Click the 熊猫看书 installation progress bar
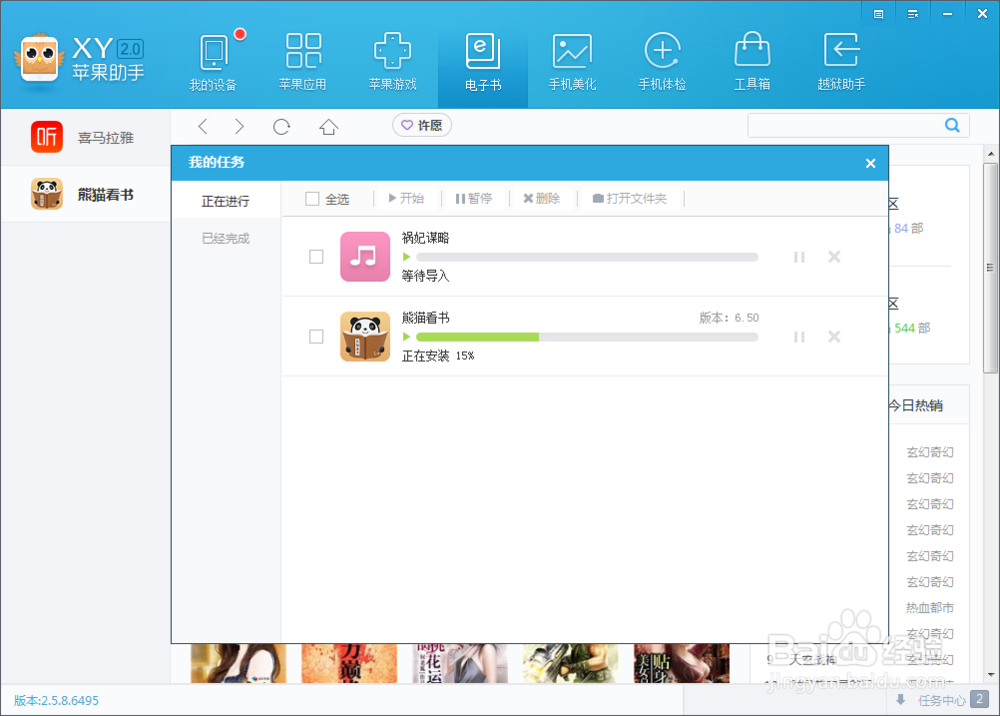This screenshot has width=1000, height=716. [x=587, y=337]
